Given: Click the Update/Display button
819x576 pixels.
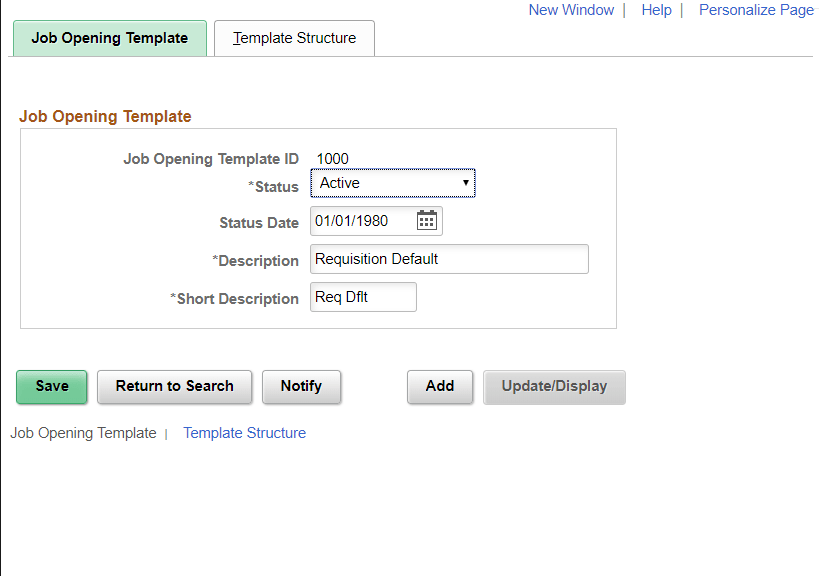Looking at the screenshot, I should pyautogui.click(x=554, y=387).
